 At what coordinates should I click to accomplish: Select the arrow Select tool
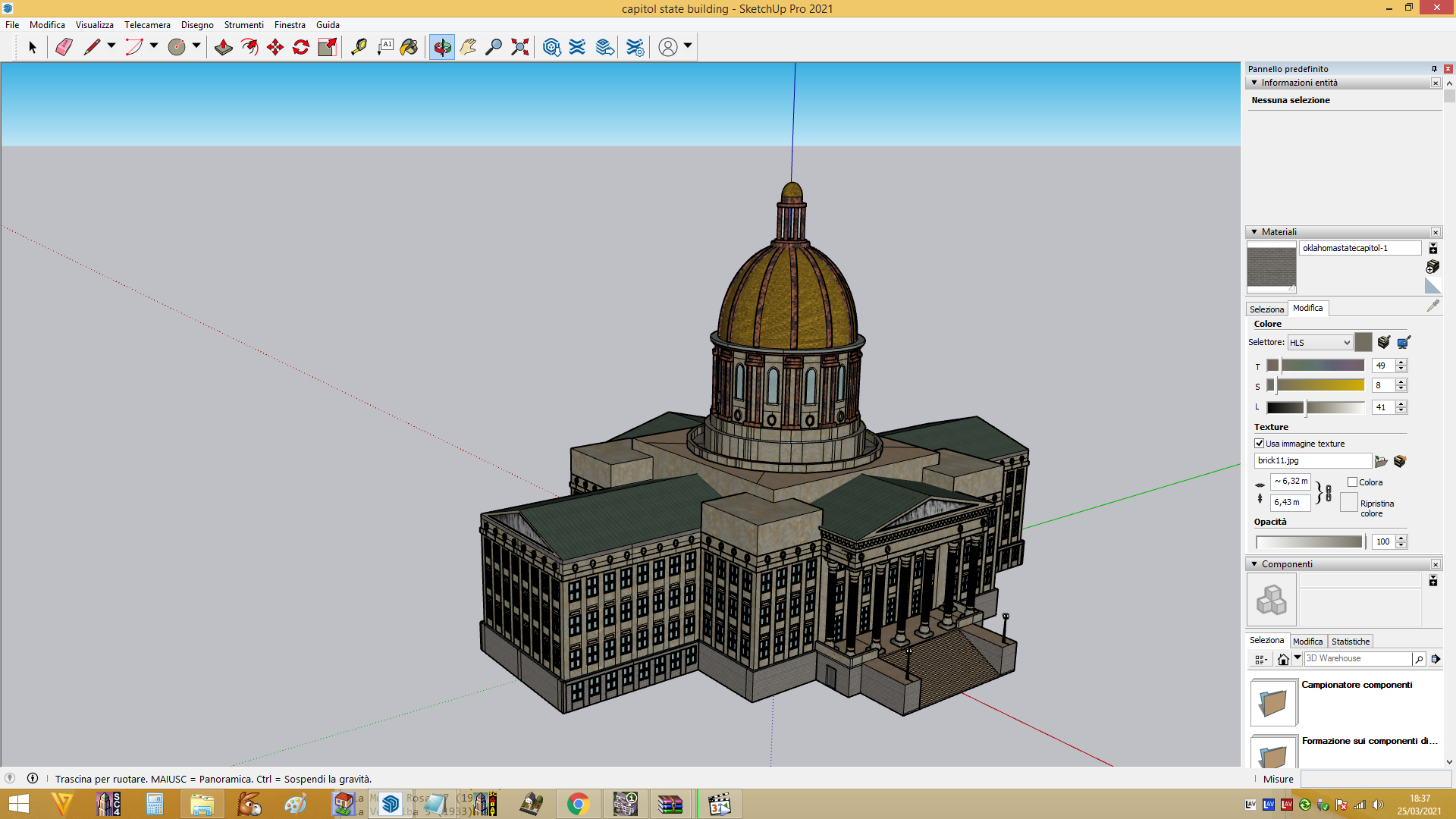point(32,47)
